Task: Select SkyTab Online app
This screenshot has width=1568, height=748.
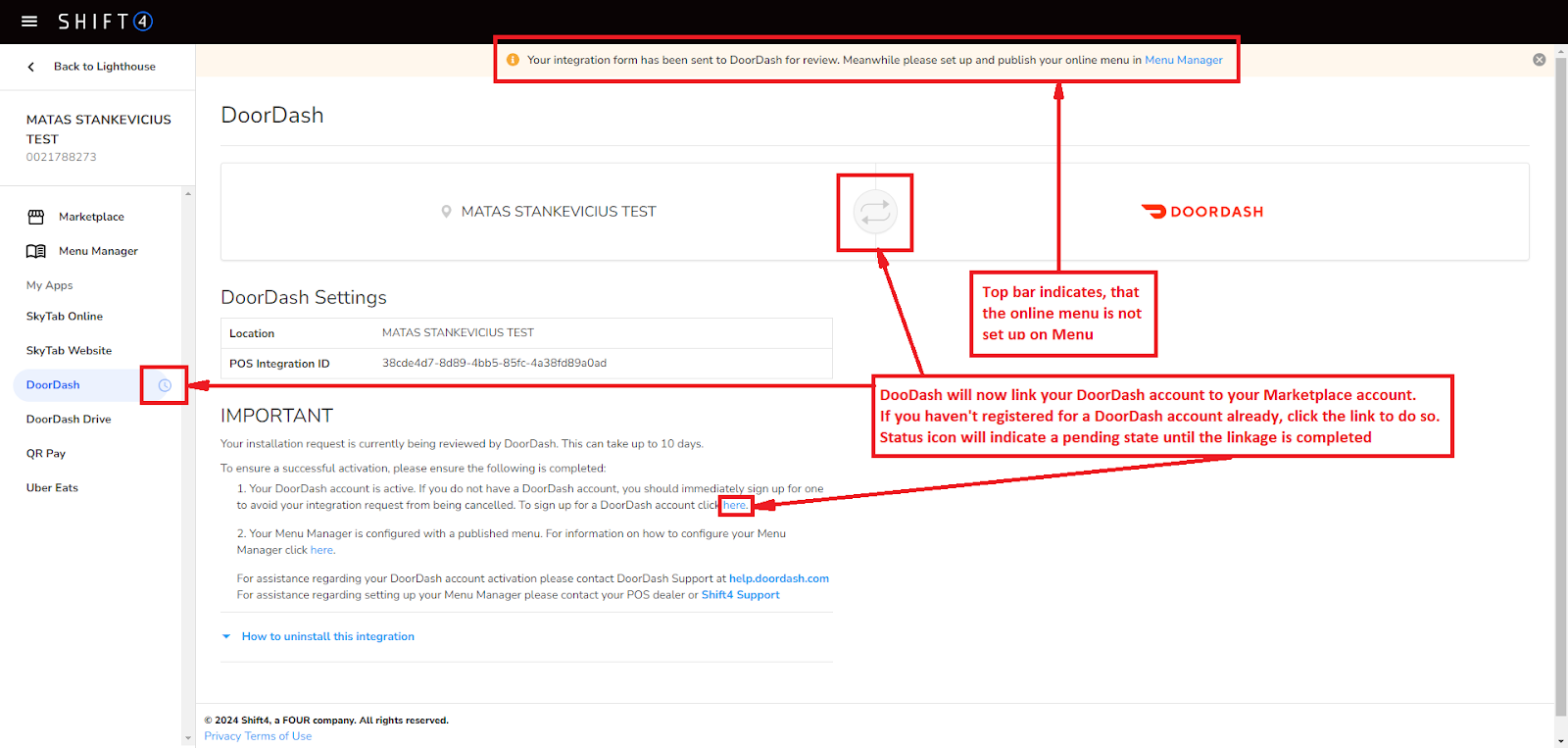Action: pos(65,317)
